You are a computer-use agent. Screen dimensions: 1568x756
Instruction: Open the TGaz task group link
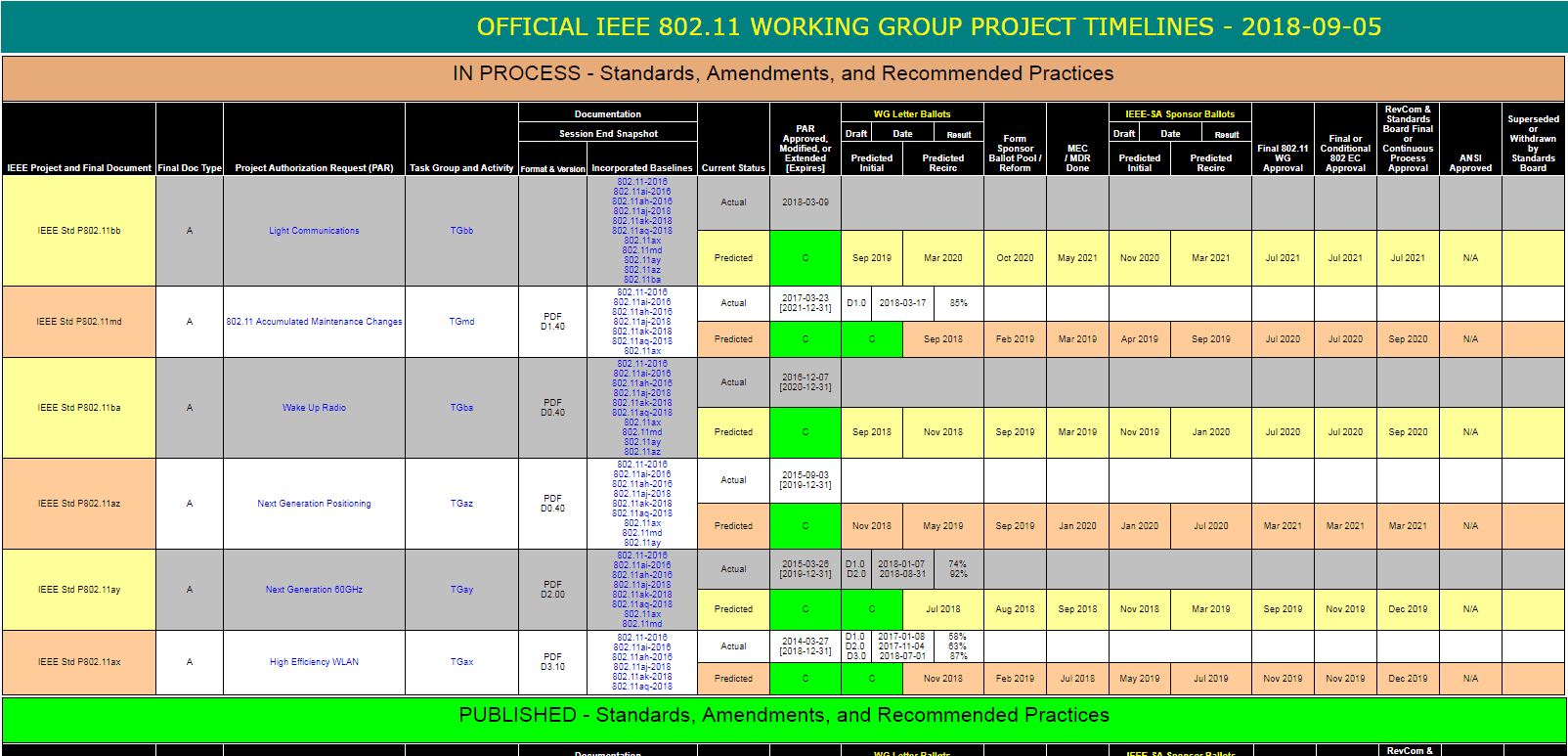click(461, 504)
